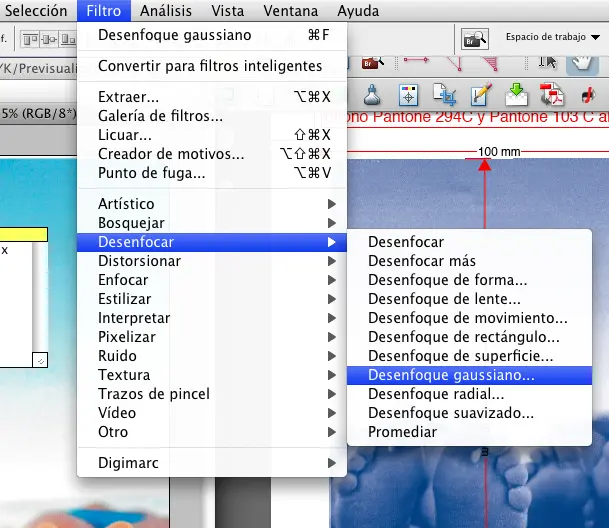Expand the Artístico submenu
The image size is (609, 528).
212,204
